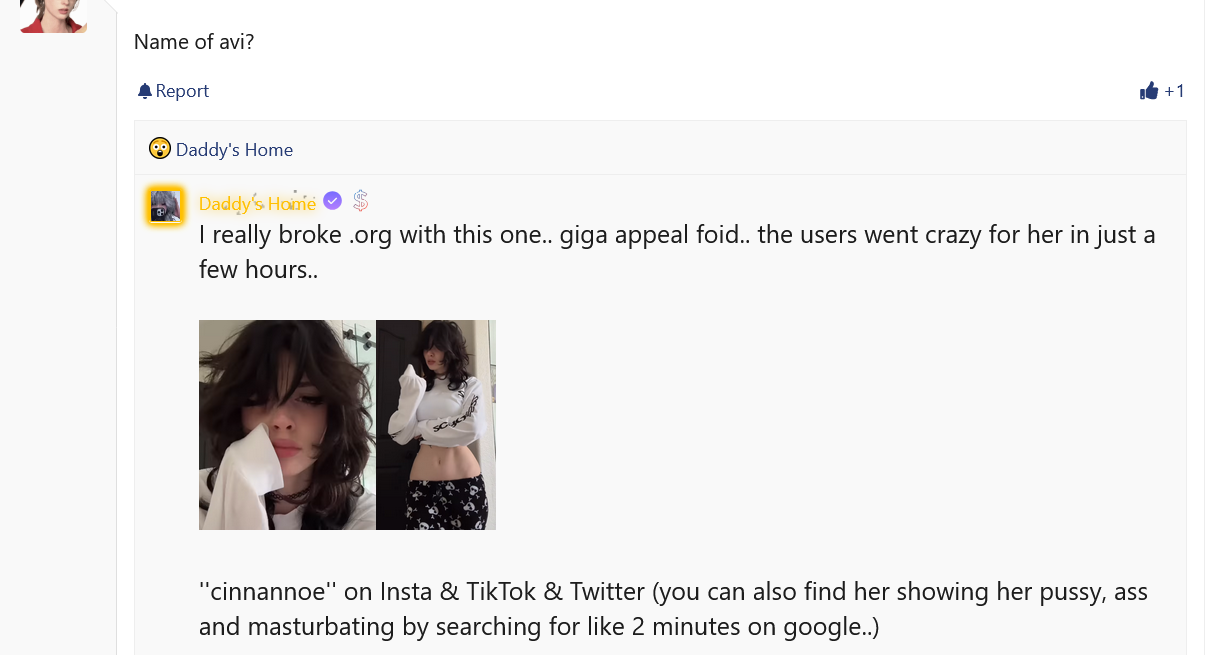This screenshot has width=1213, height=655.
Task: Click the quoted text "few hours.."
Action: (258, 269)
